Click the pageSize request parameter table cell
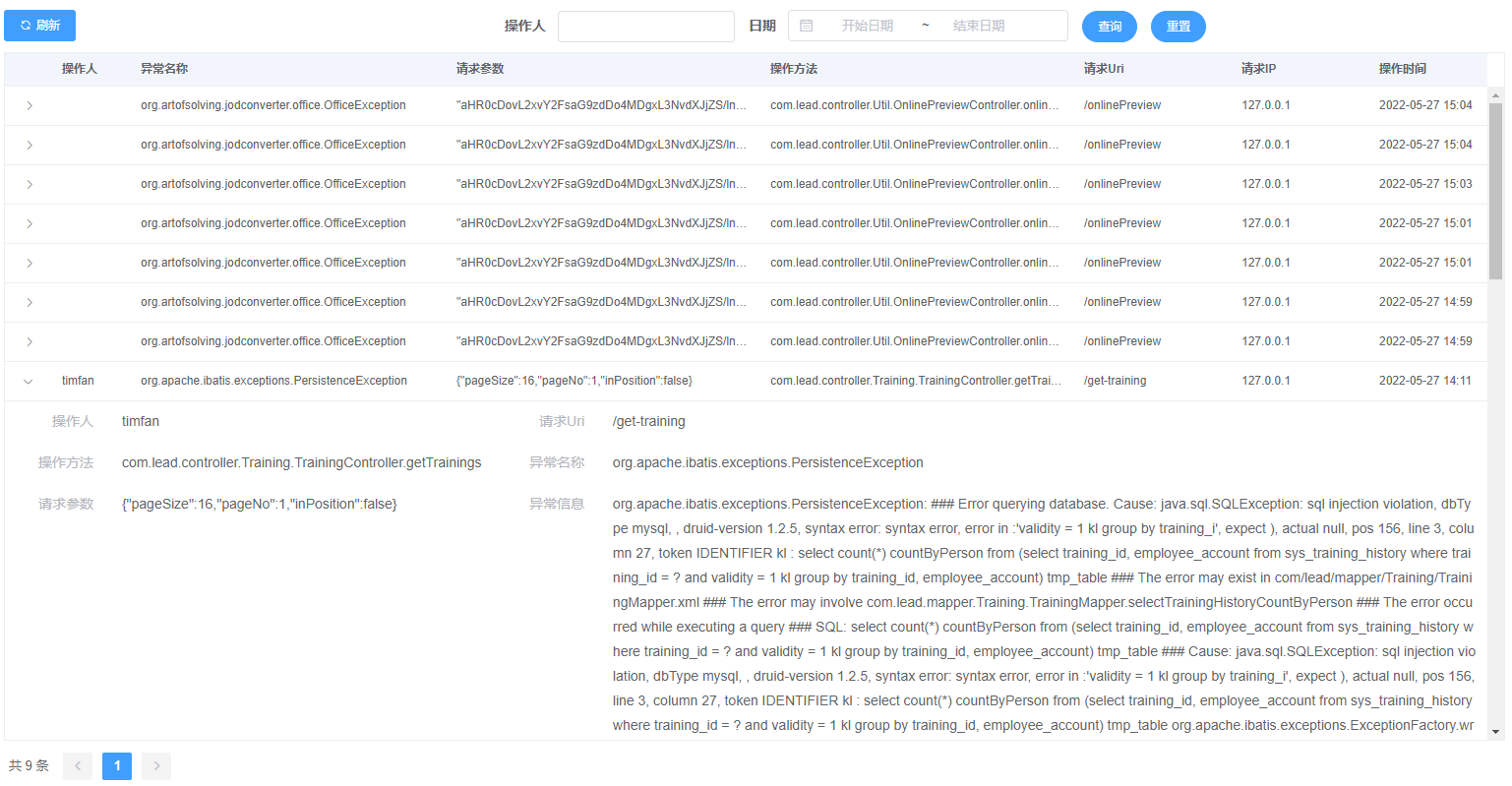 pyautogui.click(x=575, y=381)
